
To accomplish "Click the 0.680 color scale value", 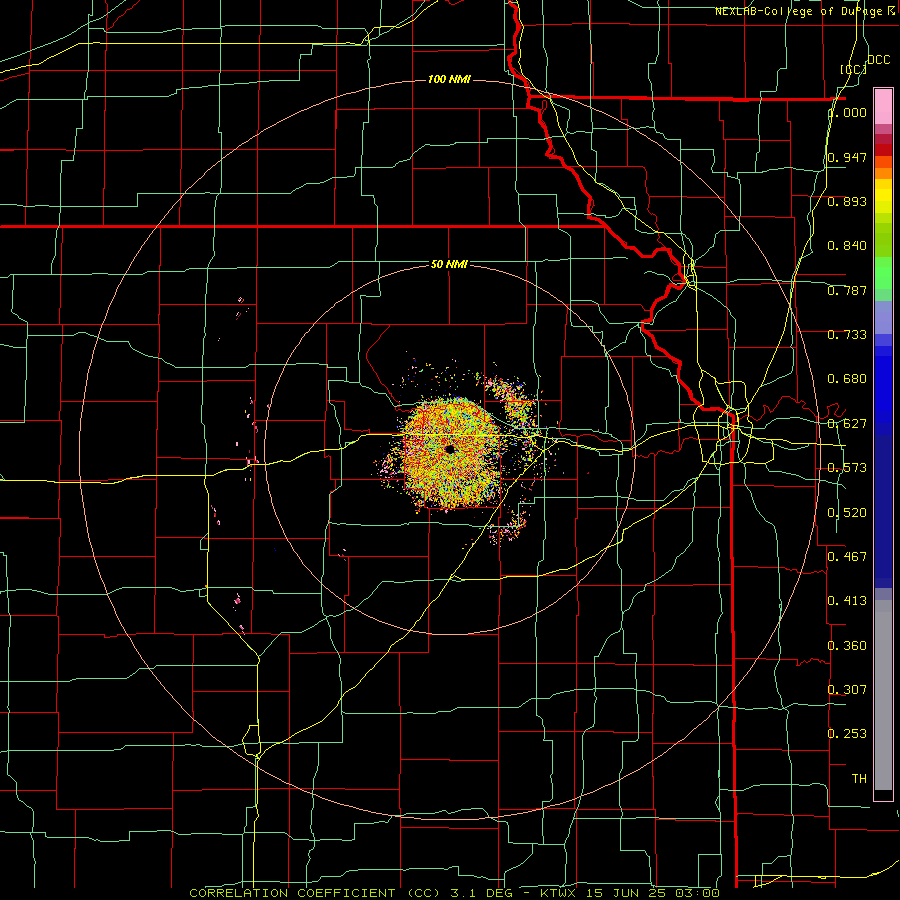I will [847, 379].
